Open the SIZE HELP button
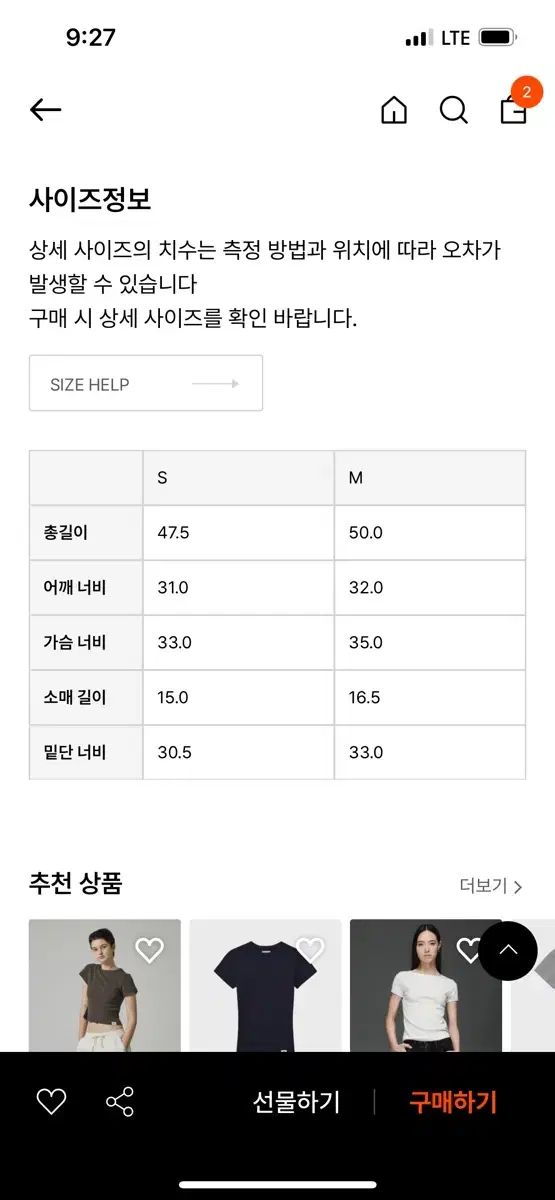The height and width of the screenshot is (1200, 555). click(146, 383)
